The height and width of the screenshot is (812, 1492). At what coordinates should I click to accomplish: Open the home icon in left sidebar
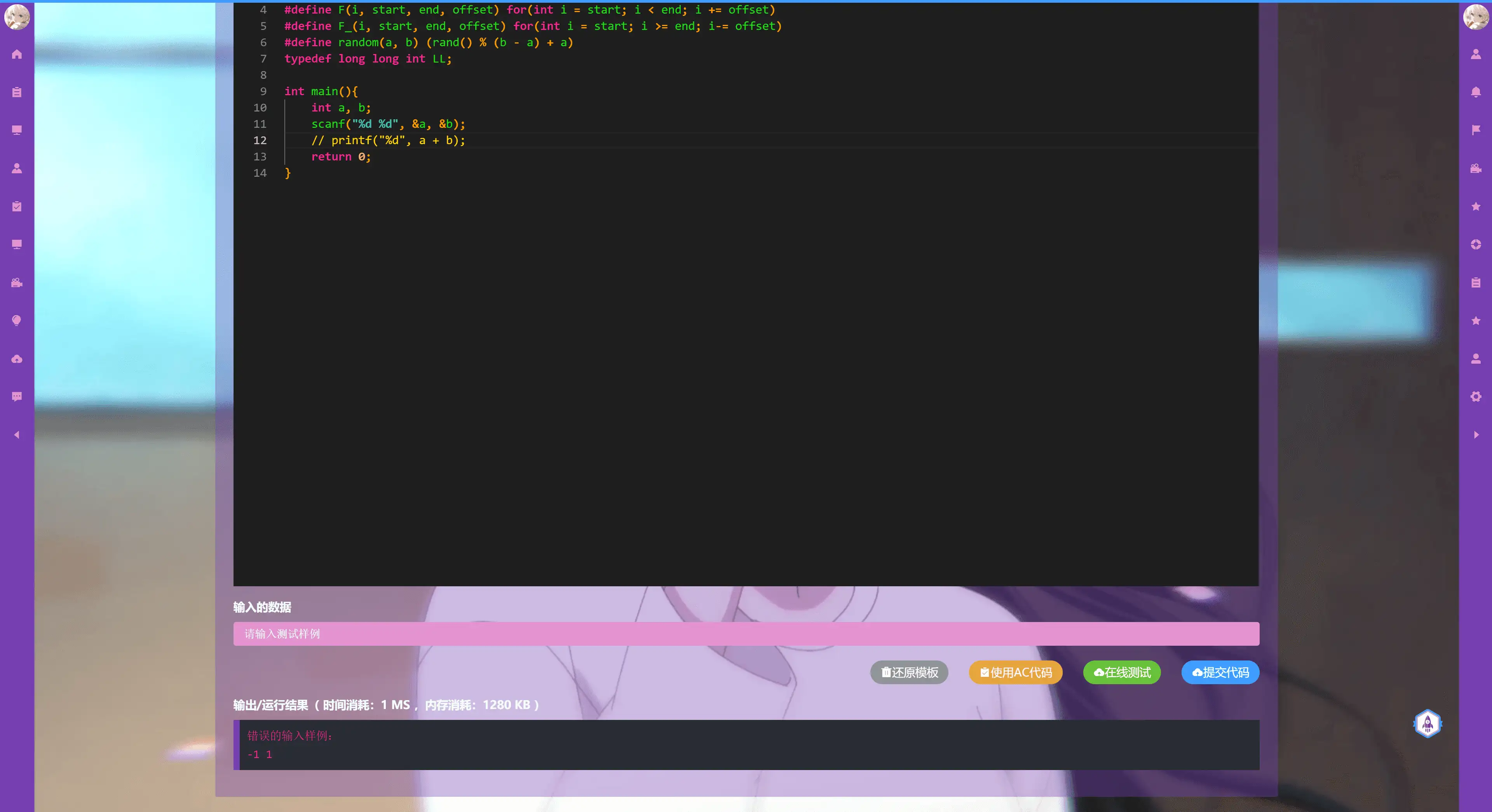[x=17, y=54]
